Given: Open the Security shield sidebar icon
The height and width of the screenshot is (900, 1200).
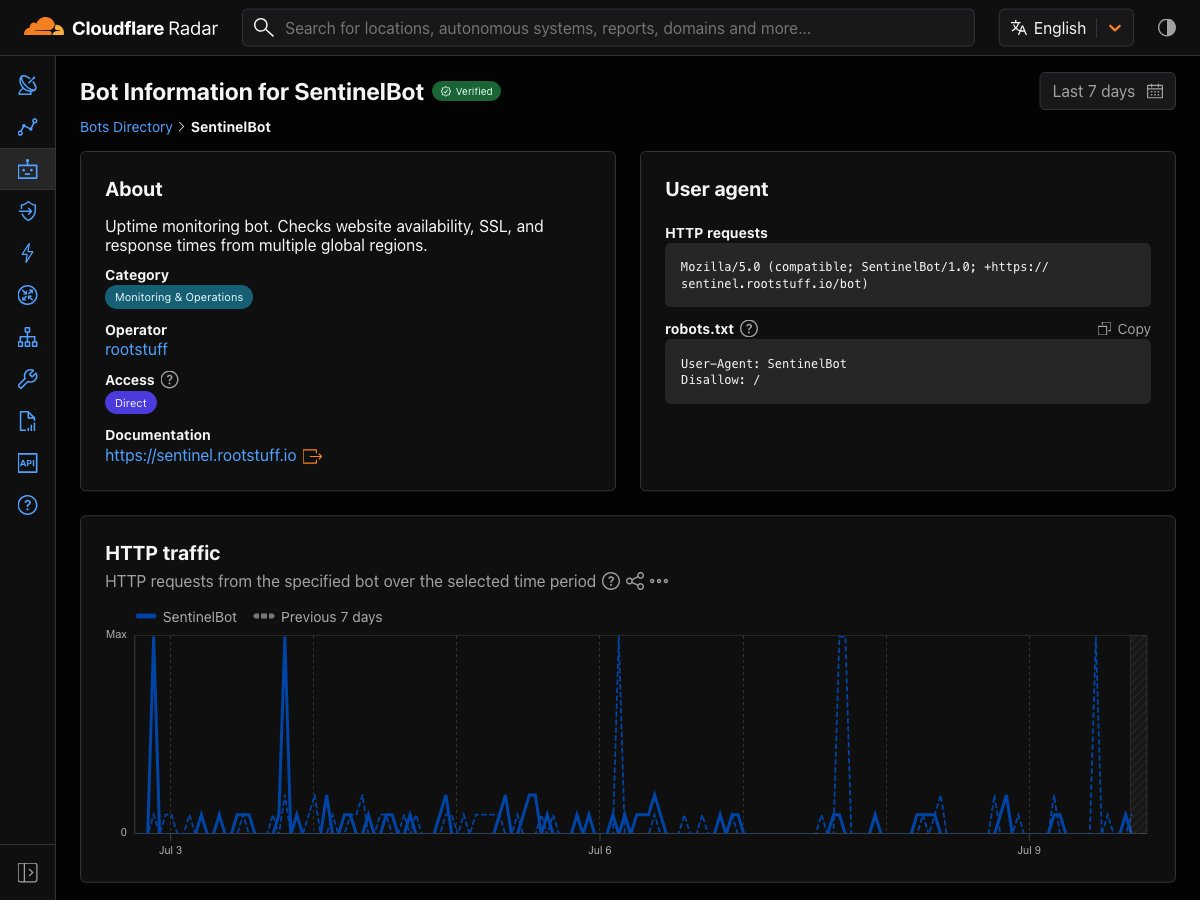Looking at the screenshot, I should click(x=27, y=210).
